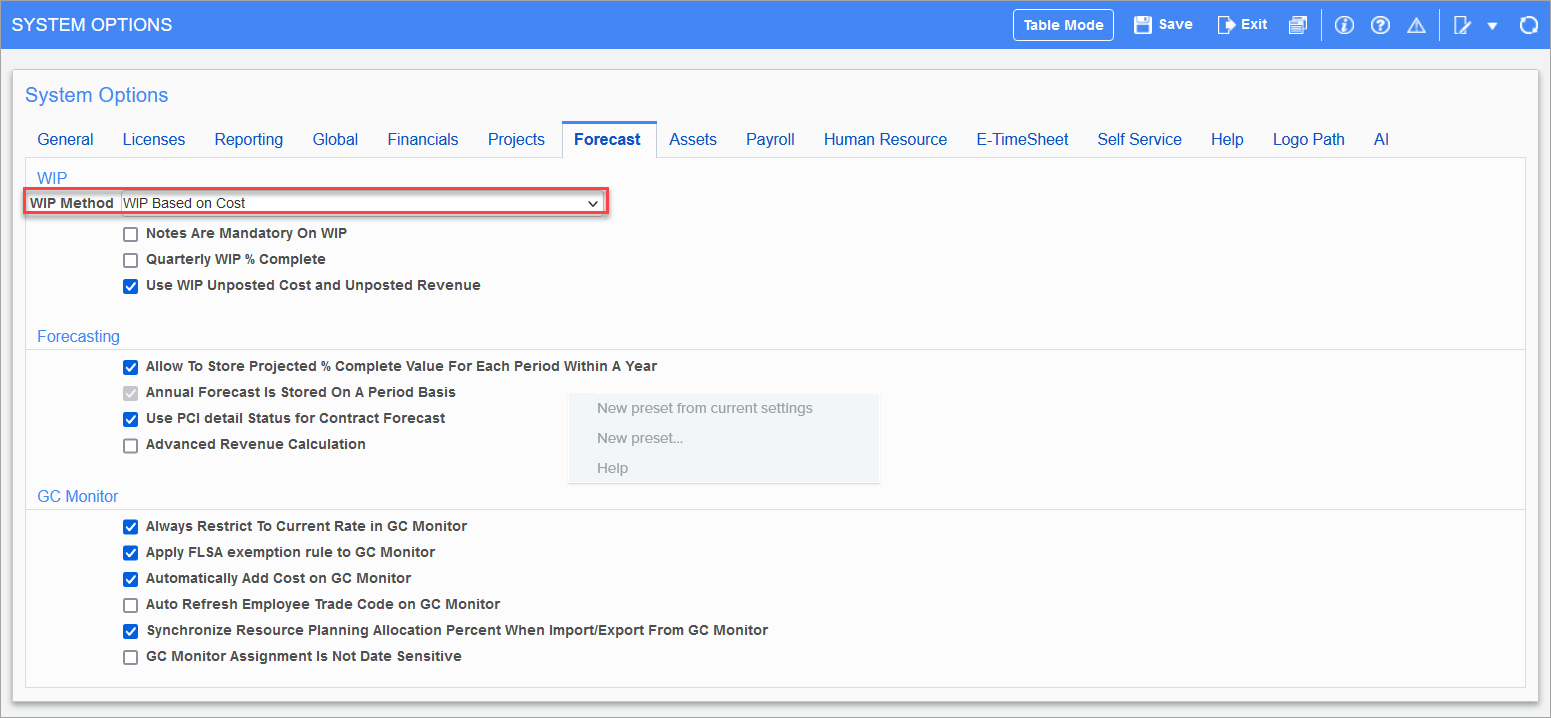
Task: Click the edit page pencil icon
Action: pyautogui.click(x=1462, y=25)
